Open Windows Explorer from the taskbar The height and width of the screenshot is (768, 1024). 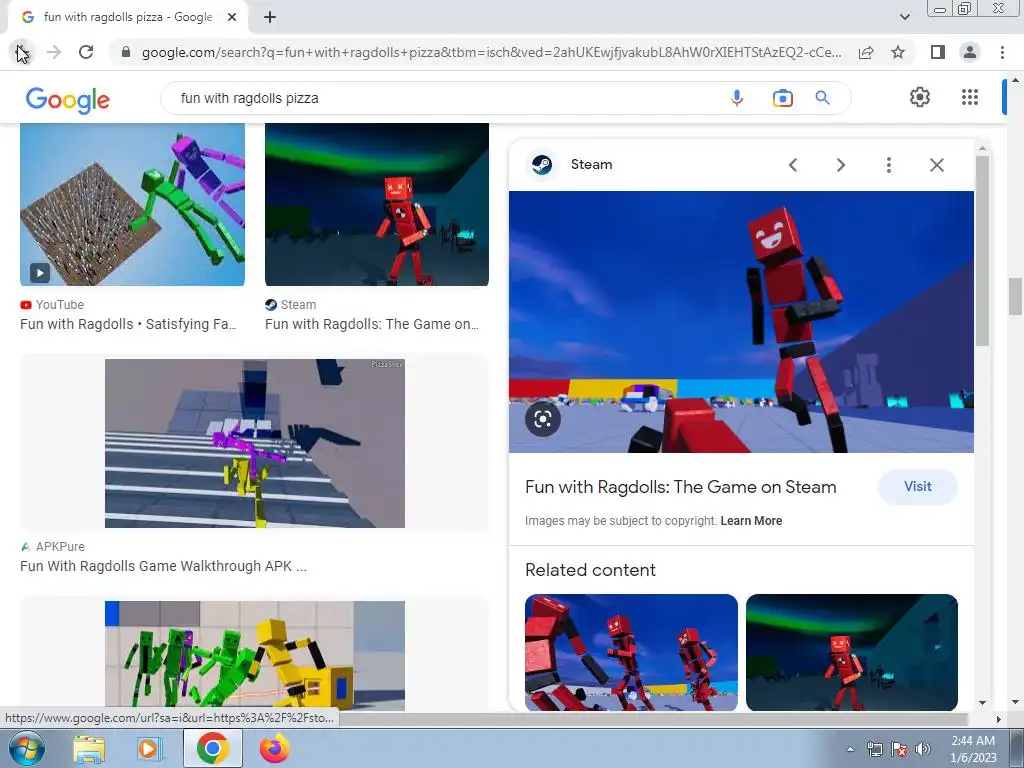(89, 749)
